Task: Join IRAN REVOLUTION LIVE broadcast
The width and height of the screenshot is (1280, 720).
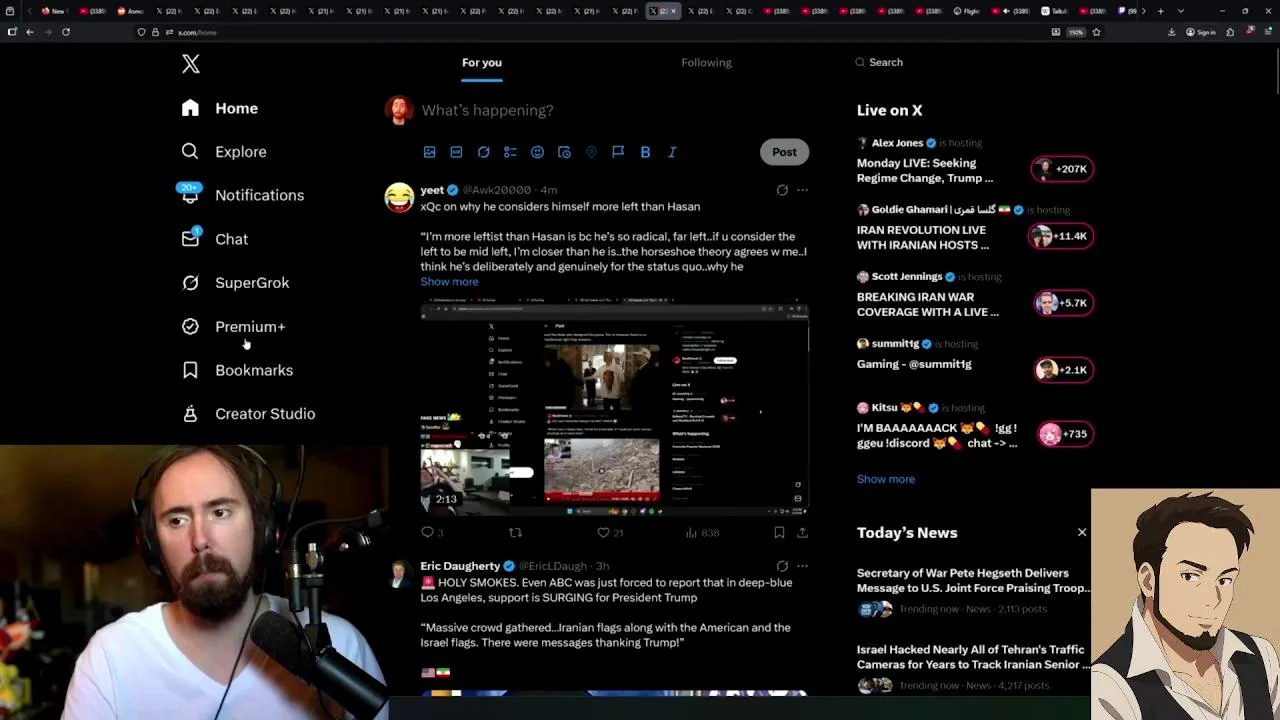Action: pos(923,237)
